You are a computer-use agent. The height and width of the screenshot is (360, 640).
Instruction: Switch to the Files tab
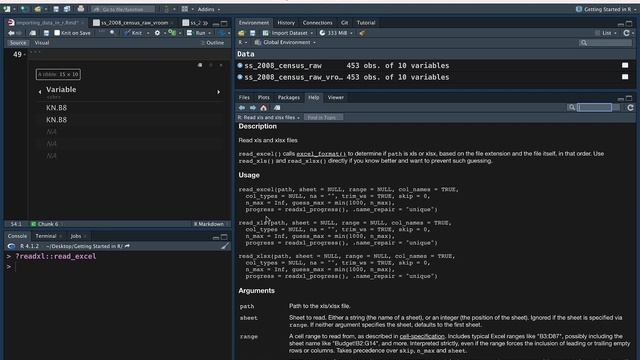244,98
